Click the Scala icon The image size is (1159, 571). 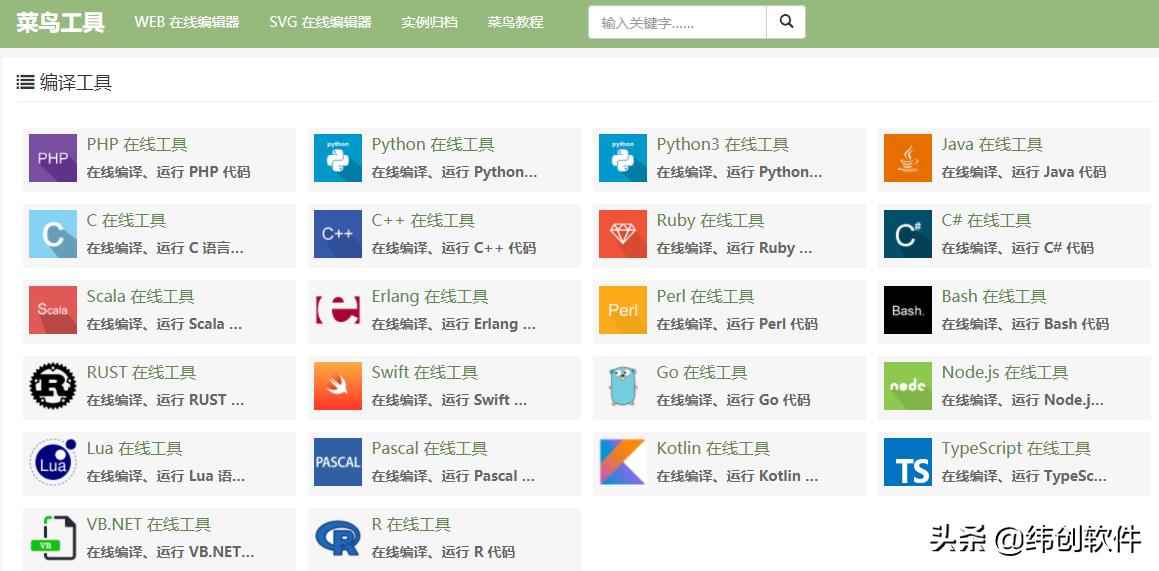[x=52, y=310]
